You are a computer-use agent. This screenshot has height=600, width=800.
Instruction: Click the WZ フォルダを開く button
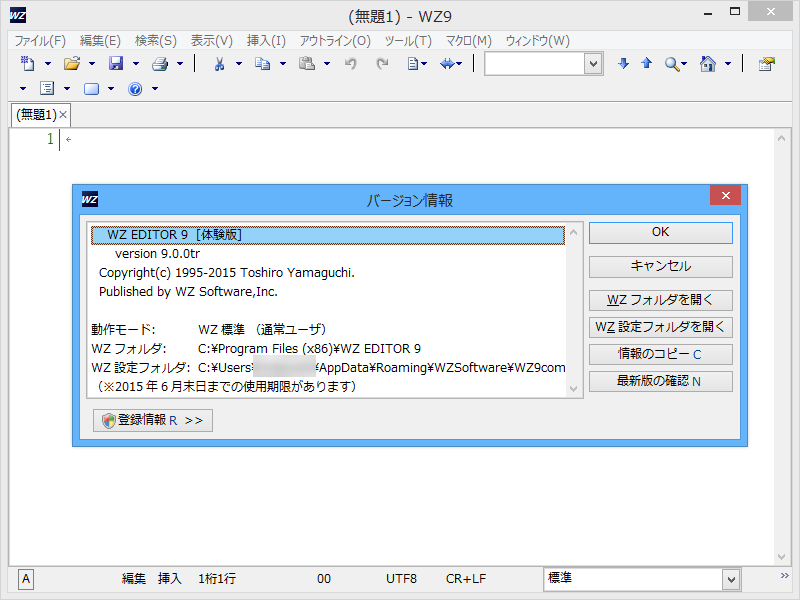[660, 299]
